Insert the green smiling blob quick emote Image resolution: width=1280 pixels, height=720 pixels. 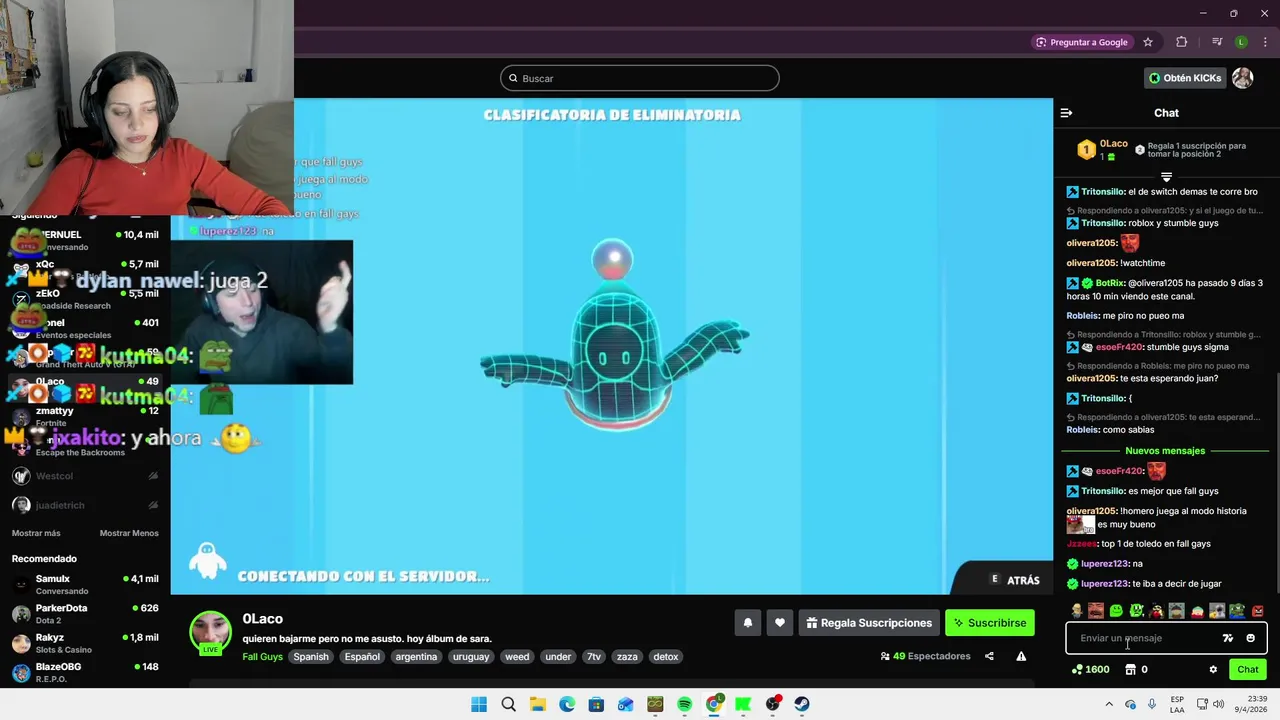pyautogui.click(x=1117, y=611)
